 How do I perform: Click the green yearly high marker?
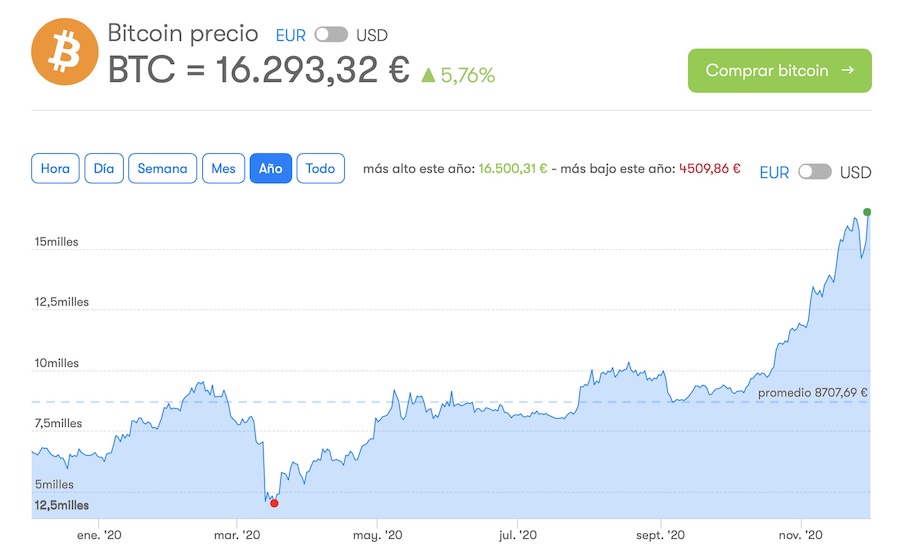(867, 212)
